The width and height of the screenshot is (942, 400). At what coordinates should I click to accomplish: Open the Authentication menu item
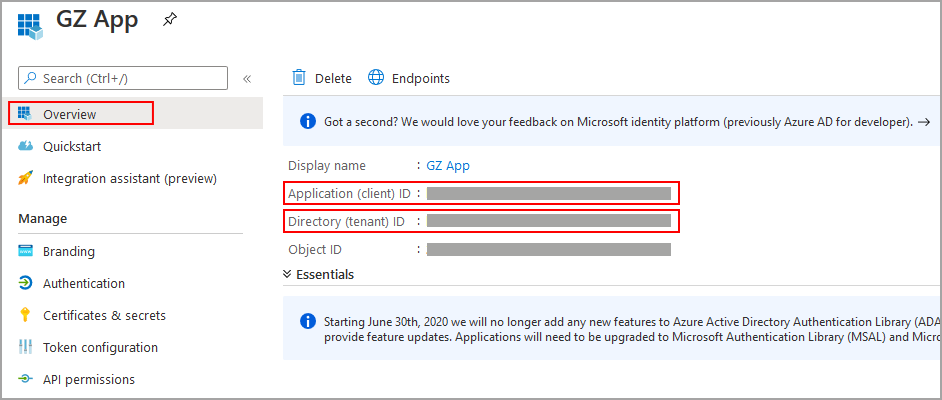click(84, 284)
